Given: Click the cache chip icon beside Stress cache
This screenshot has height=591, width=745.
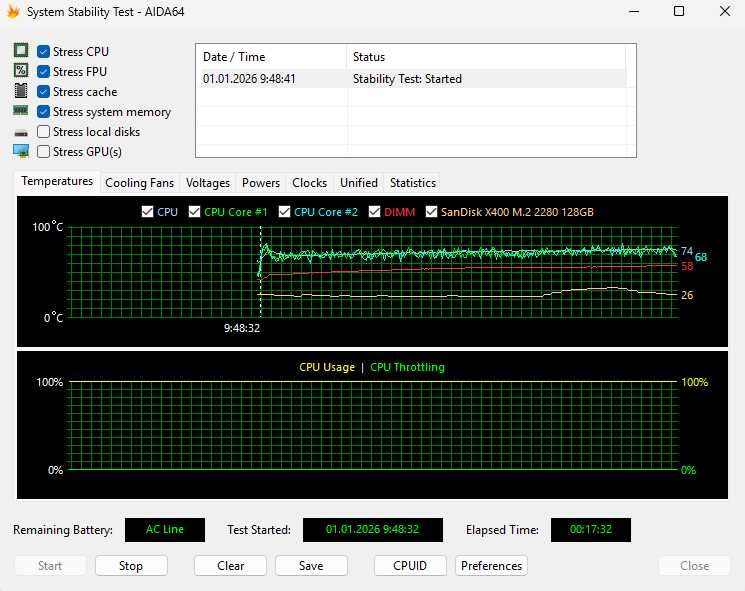Looking at the screenshot, I should tap(20, 90).
